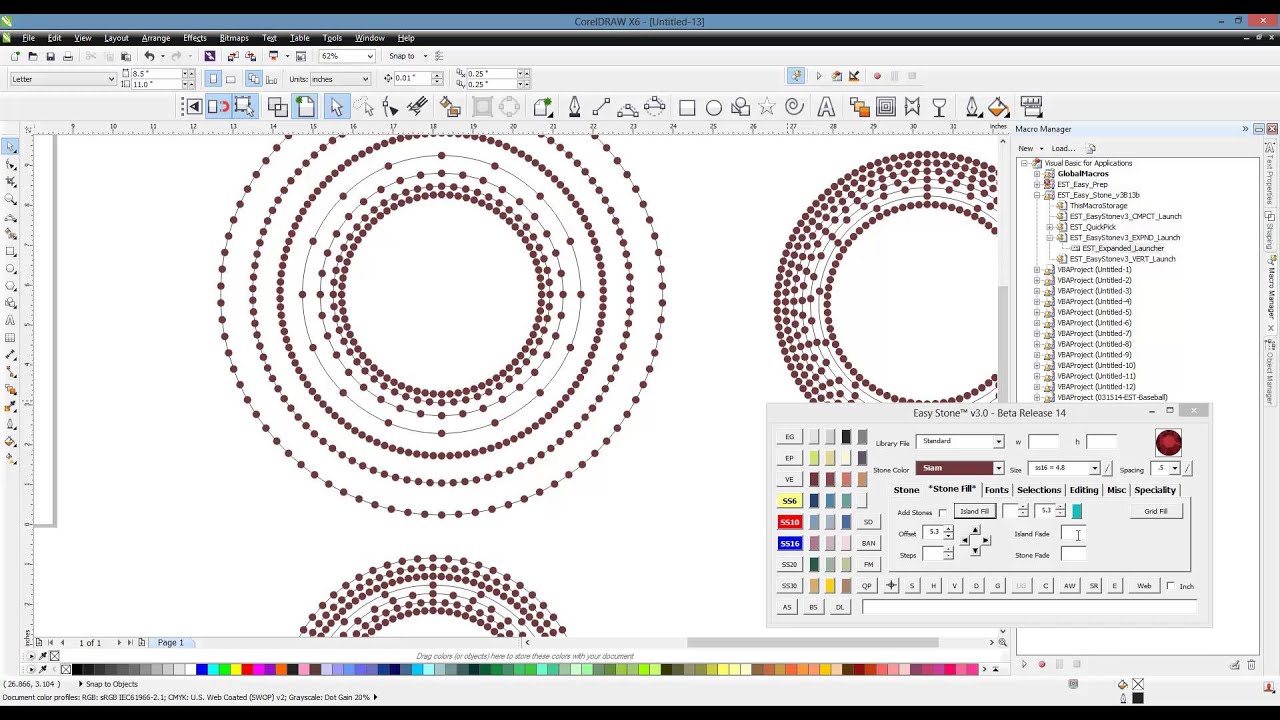1280x720 pixels.
Task: Enable the Add Stones checkbox
Action: click(942, 513)
